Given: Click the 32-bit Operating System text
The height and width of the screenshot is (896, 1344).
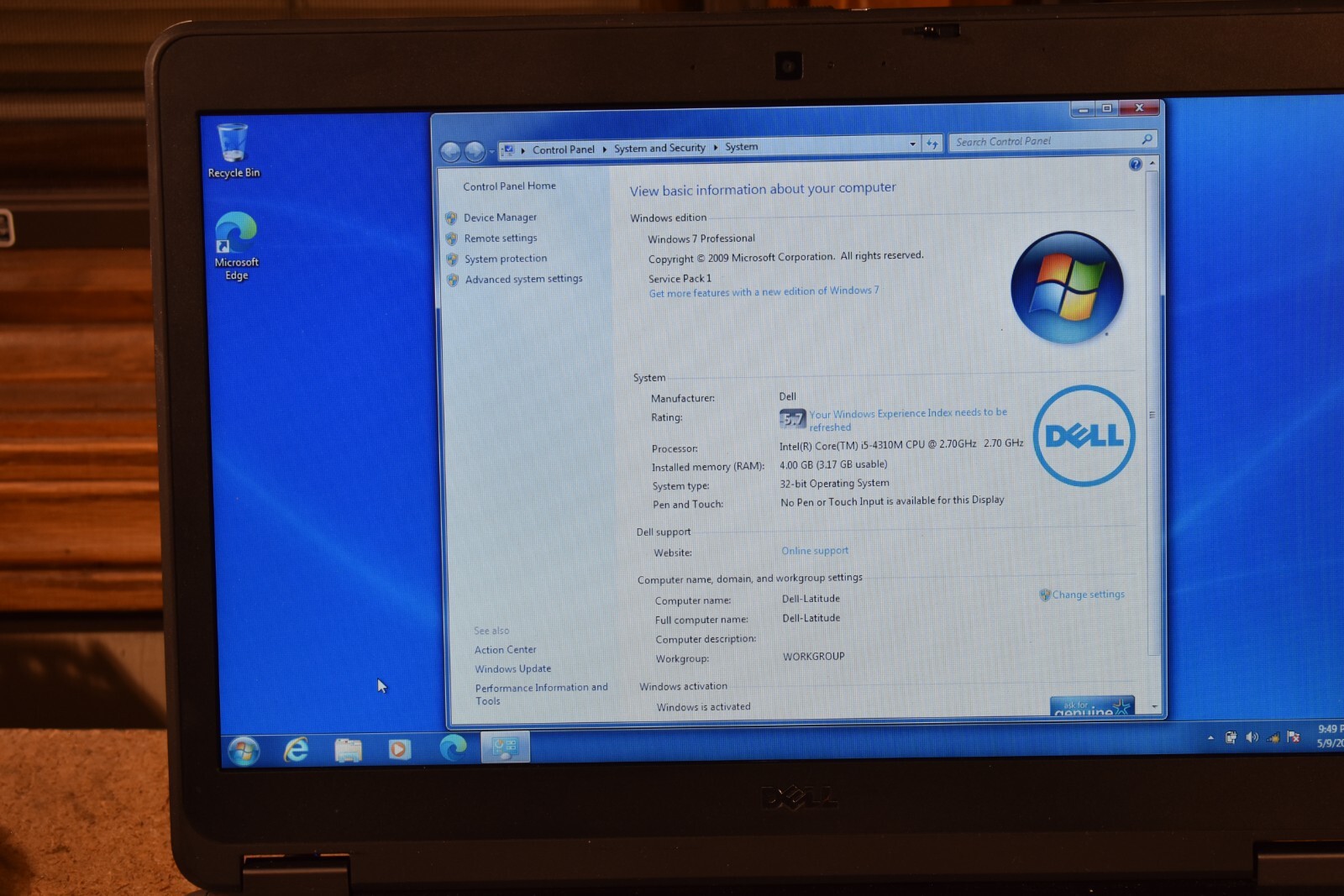Looking at the screenshot, I should (x=834, y=484).
